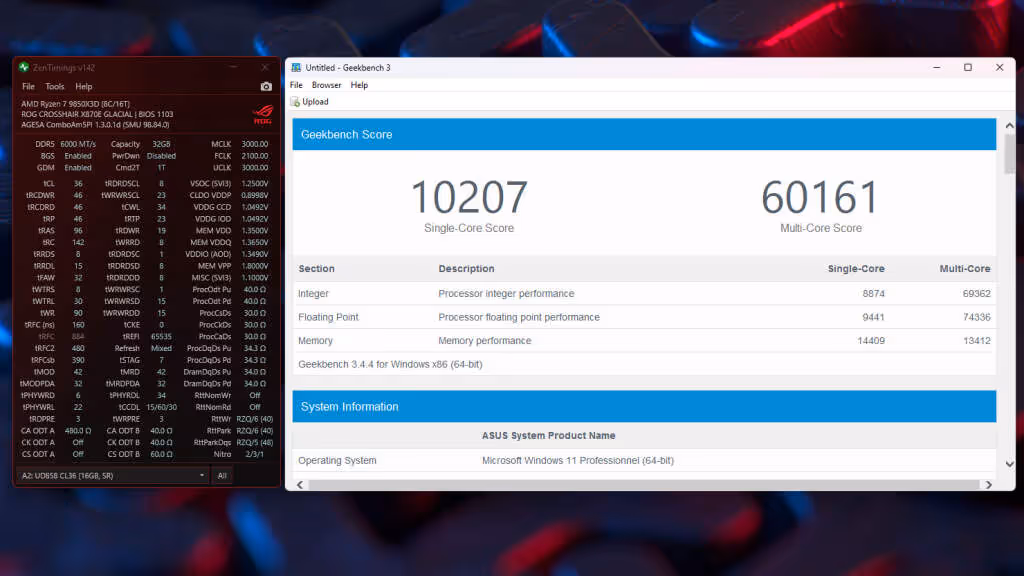The image size is (1024, 576).
Task: Click the scroll right arrow in Geekbench
Action: coord(989,485)
